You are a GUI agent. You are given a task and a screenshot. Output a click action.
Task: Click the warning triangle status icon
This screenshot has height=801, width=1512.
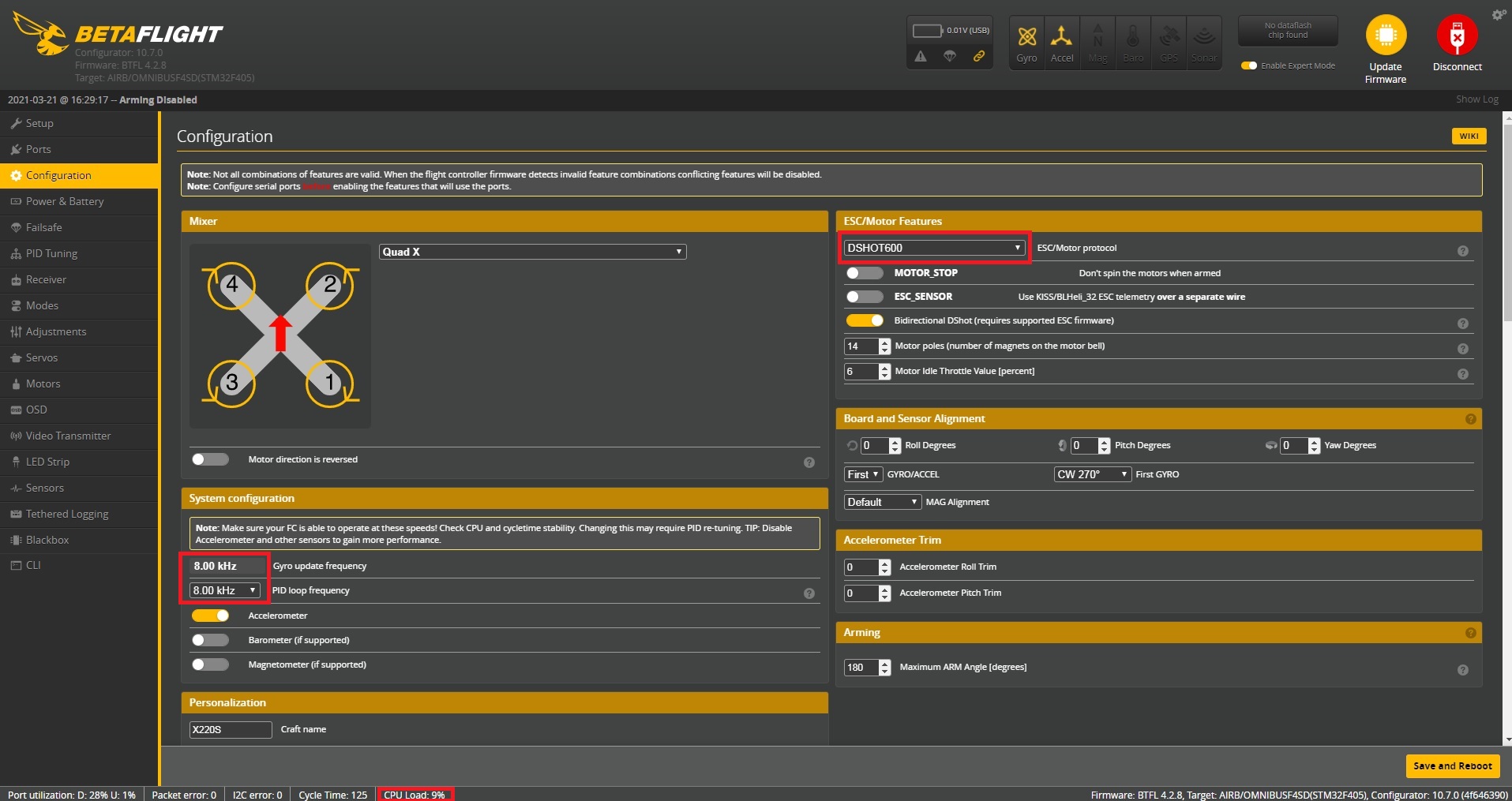point(921,56)
